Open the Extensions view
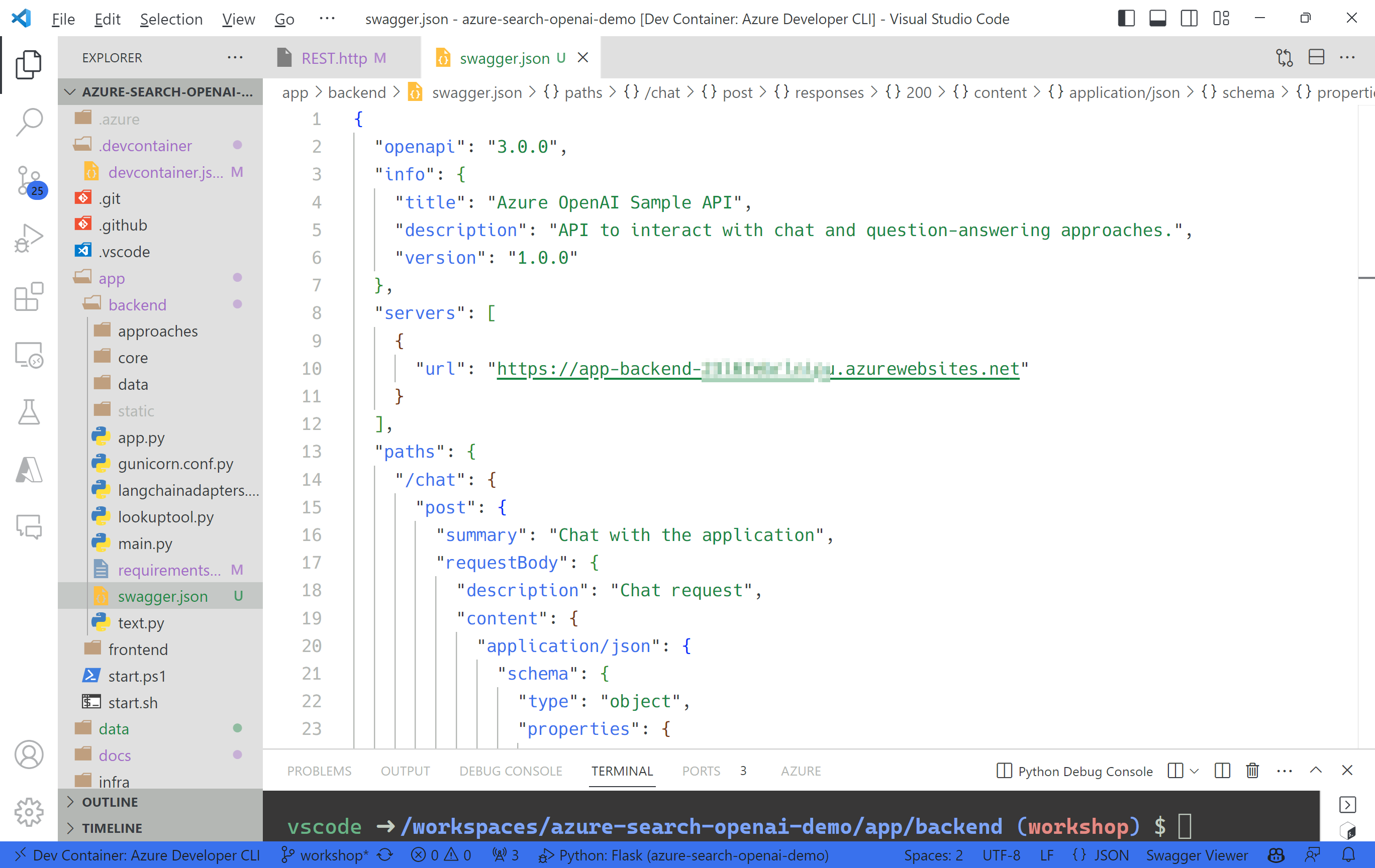The image size is (1375, 868). 29,297
